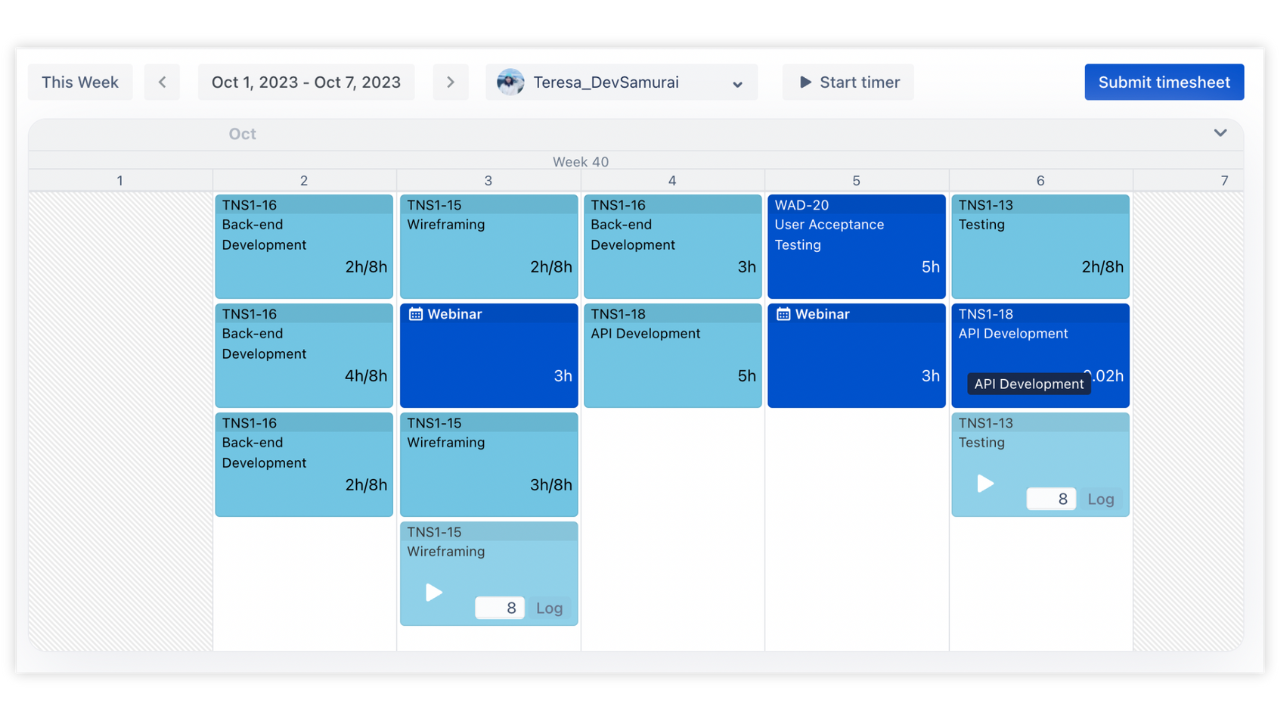The width and height of the screenshot is (1280, 720).
Task: Click the calendar icon on the Oct 5 Webinar
Action: [782, 313]
